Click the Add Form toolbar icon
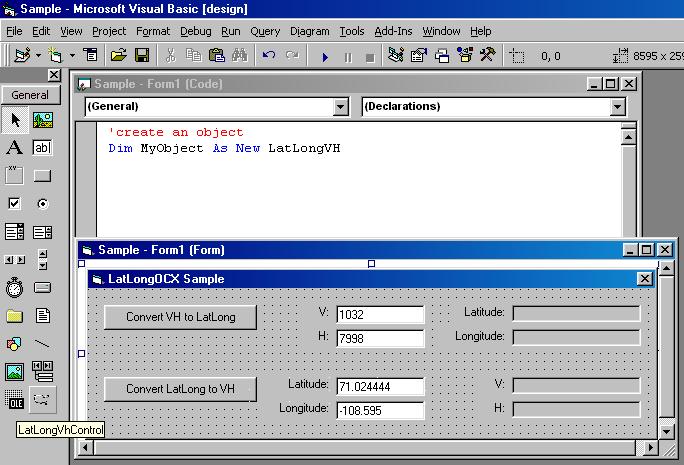This screenshot has height=465, width=684. coord(55,55)
